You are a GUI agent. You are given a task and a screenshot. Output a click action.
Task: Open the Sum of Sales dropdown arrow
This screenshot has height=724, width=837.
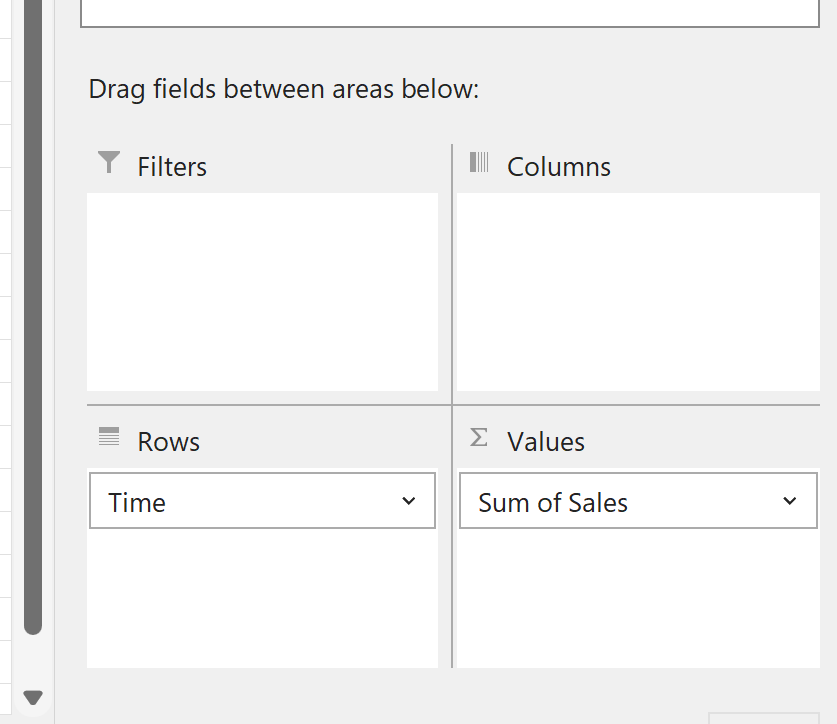[x=789, y=501]
